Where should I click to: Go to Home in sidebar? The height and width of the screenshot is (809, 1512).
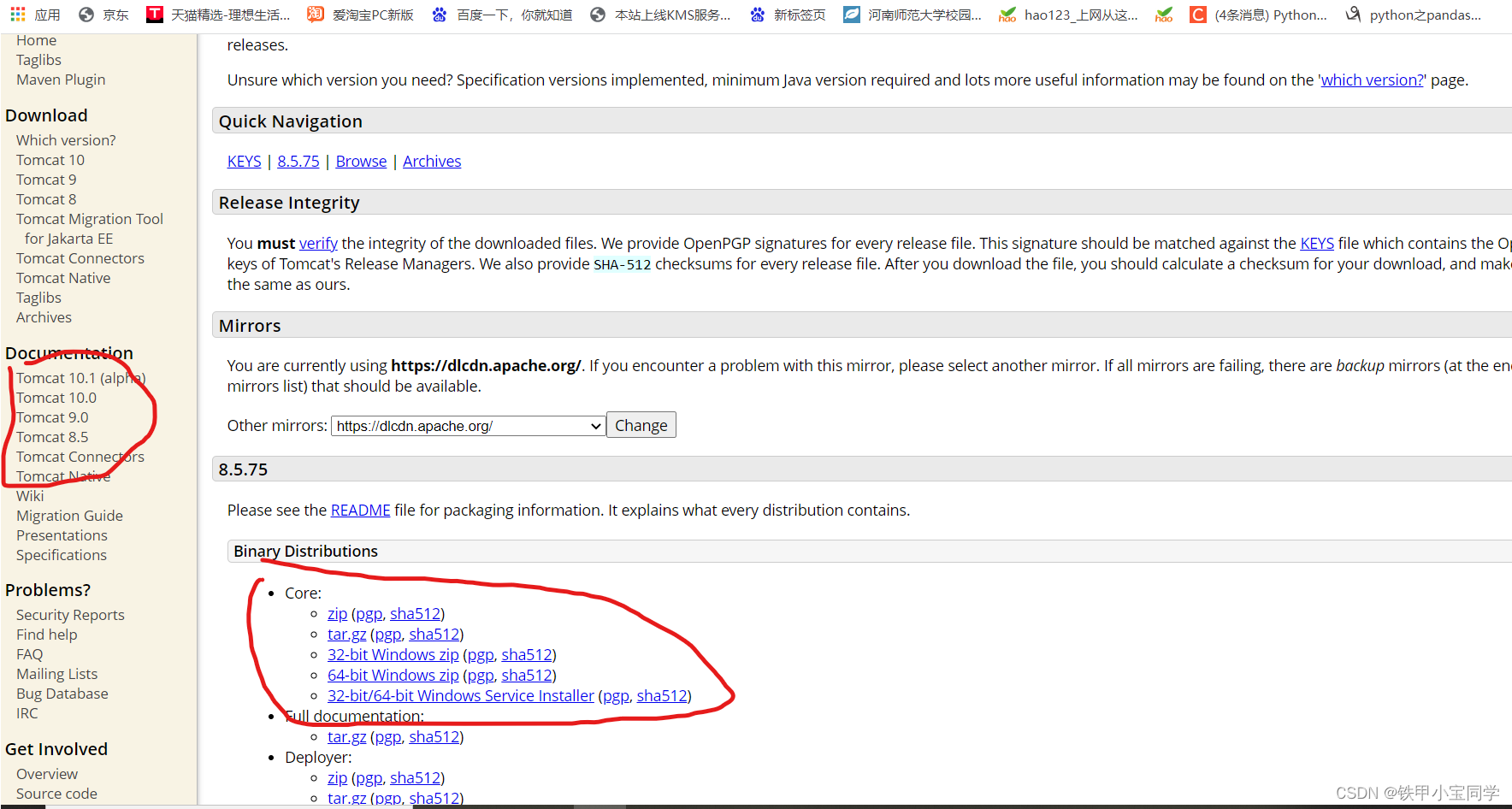(37, 41)
